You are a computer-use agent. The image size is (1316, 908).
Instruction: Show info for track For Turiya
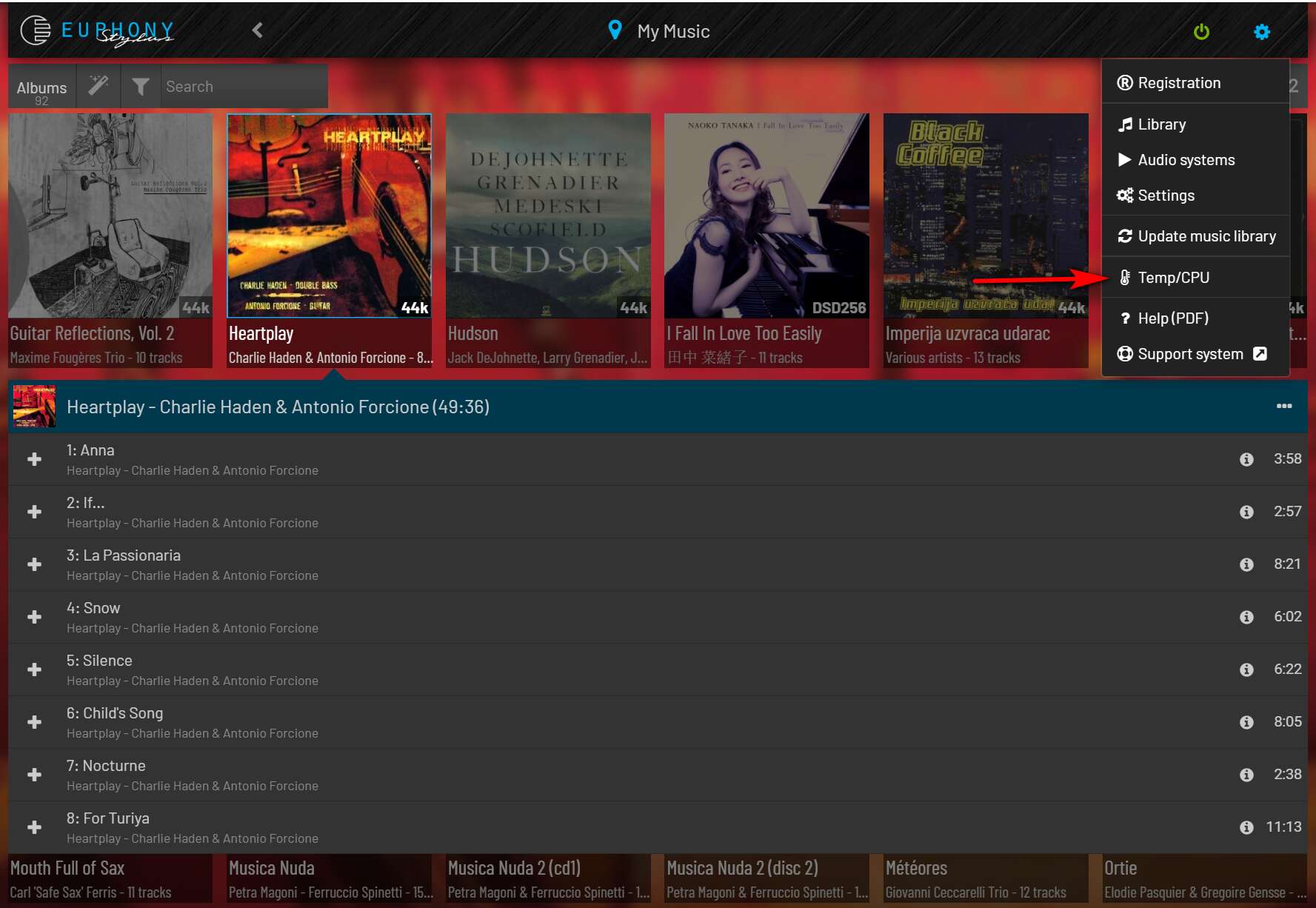tap(1246, 827)
